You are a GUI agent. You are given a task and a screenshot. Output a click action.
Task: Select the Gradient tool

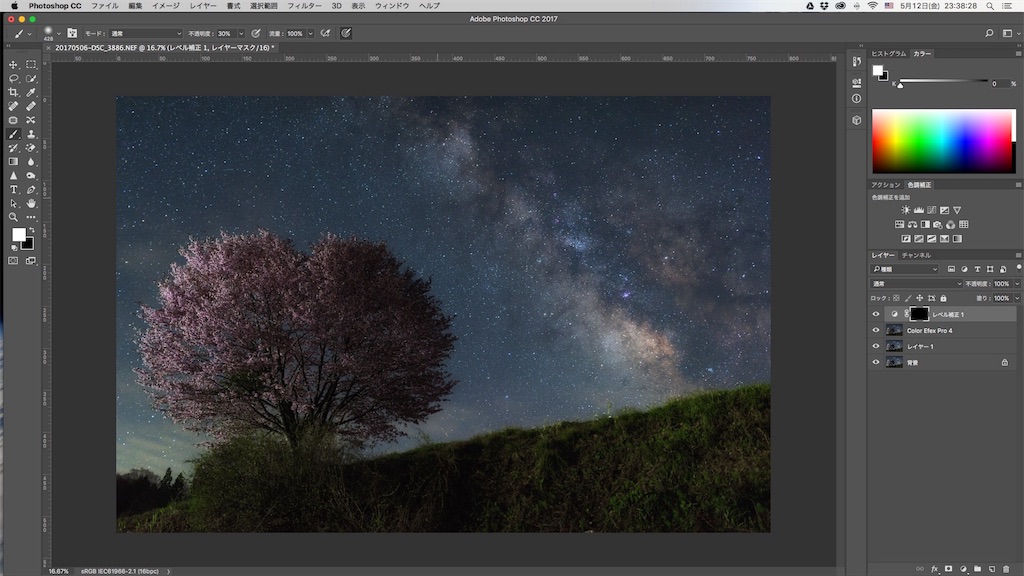[x=13, y=161]
